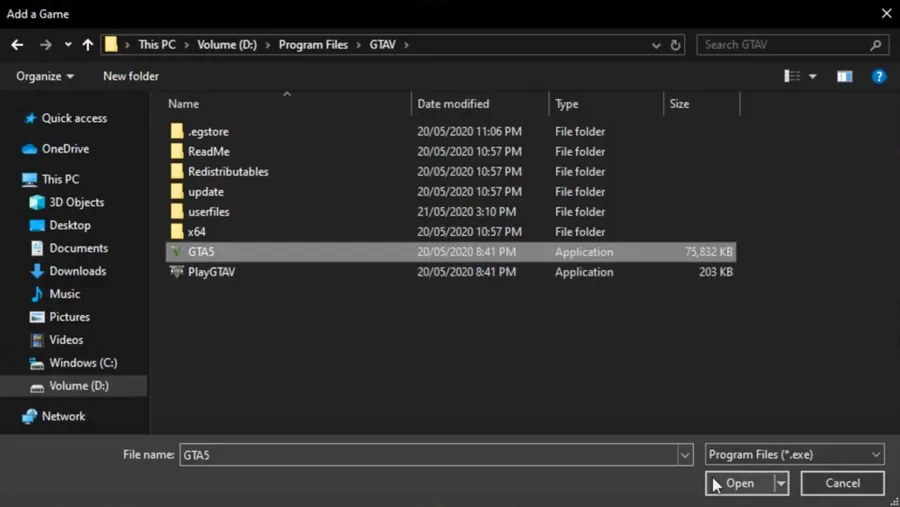Select Volume (D:) drive in sidebar

73,386
